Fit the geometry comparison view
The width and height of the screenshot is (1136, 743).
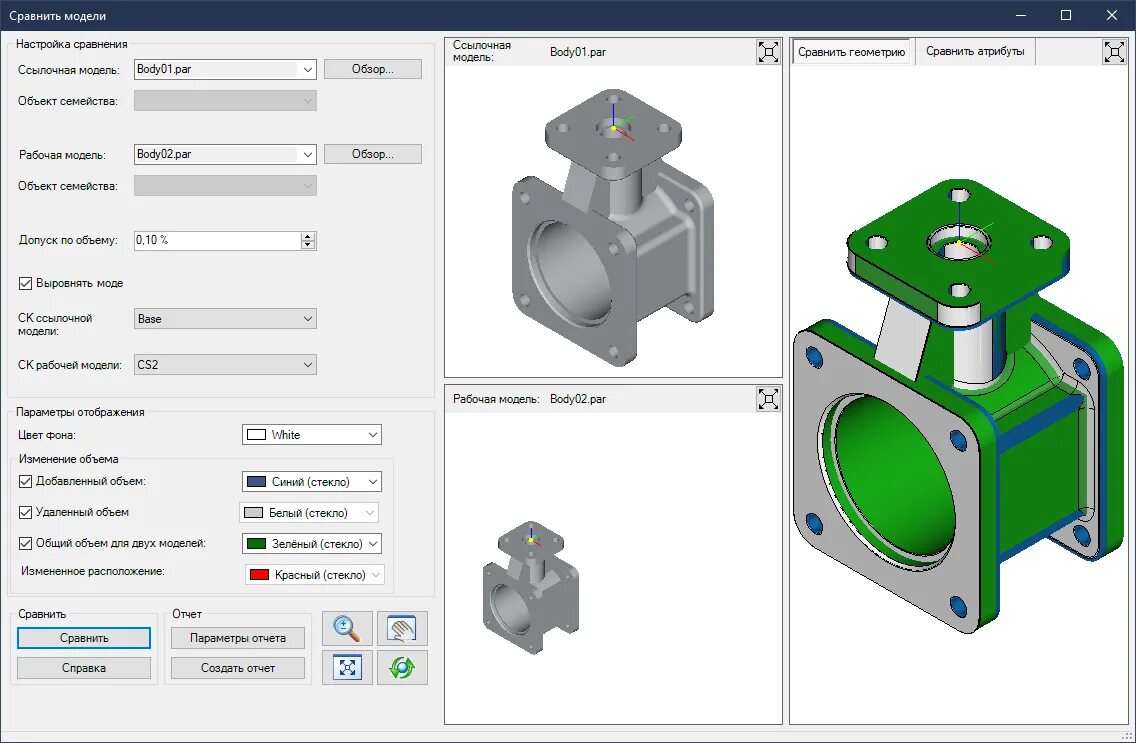click(x=1114, y=52)
